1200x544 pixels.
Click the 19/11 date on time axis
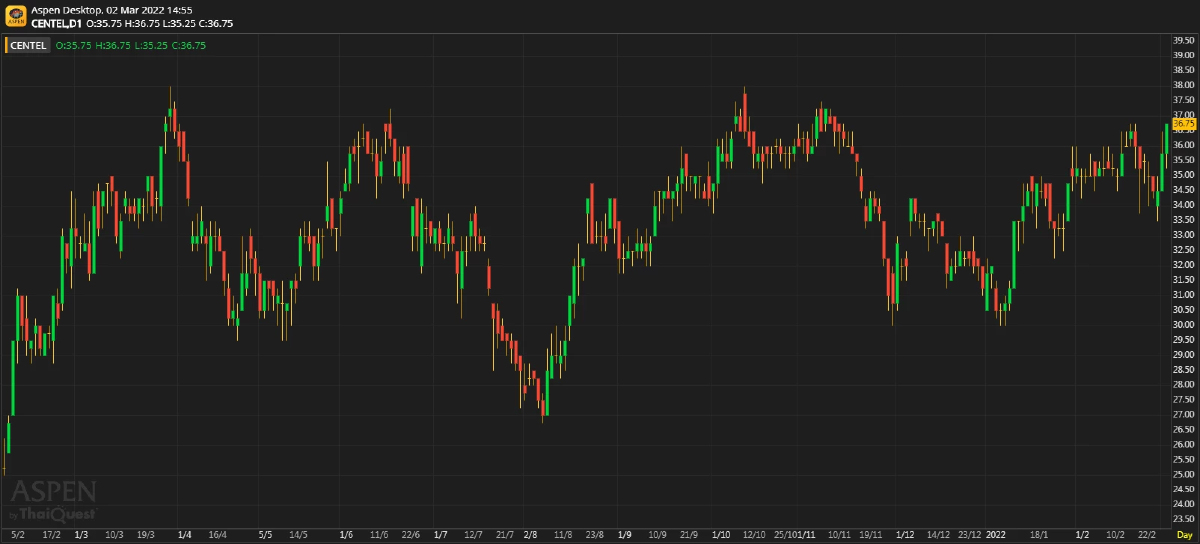point(871,535)
